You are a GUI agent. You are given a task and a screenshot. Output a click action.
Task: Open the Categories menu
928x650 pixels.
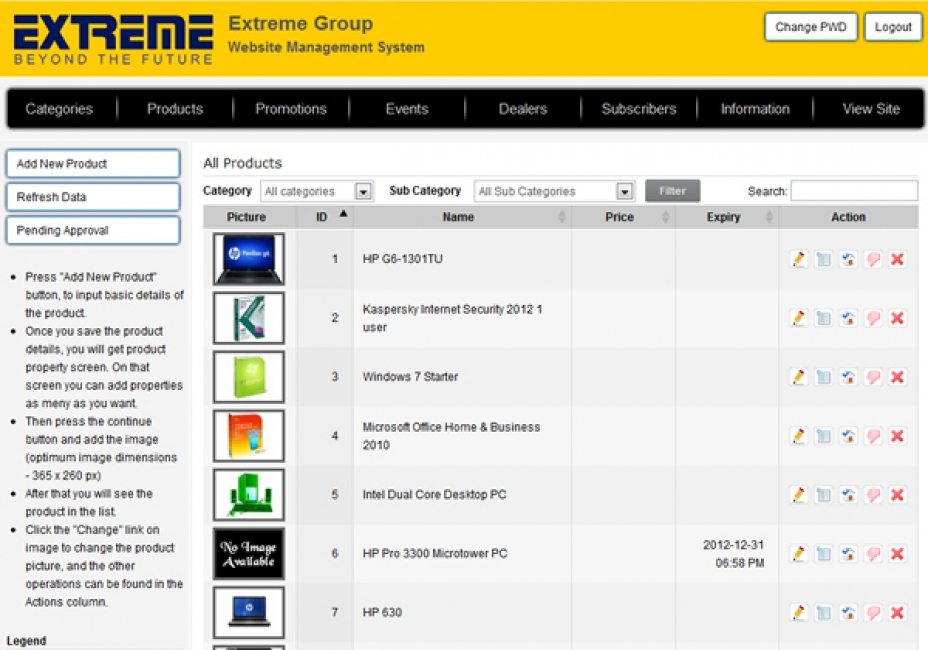pyautogui.click(x=59, y=109)
